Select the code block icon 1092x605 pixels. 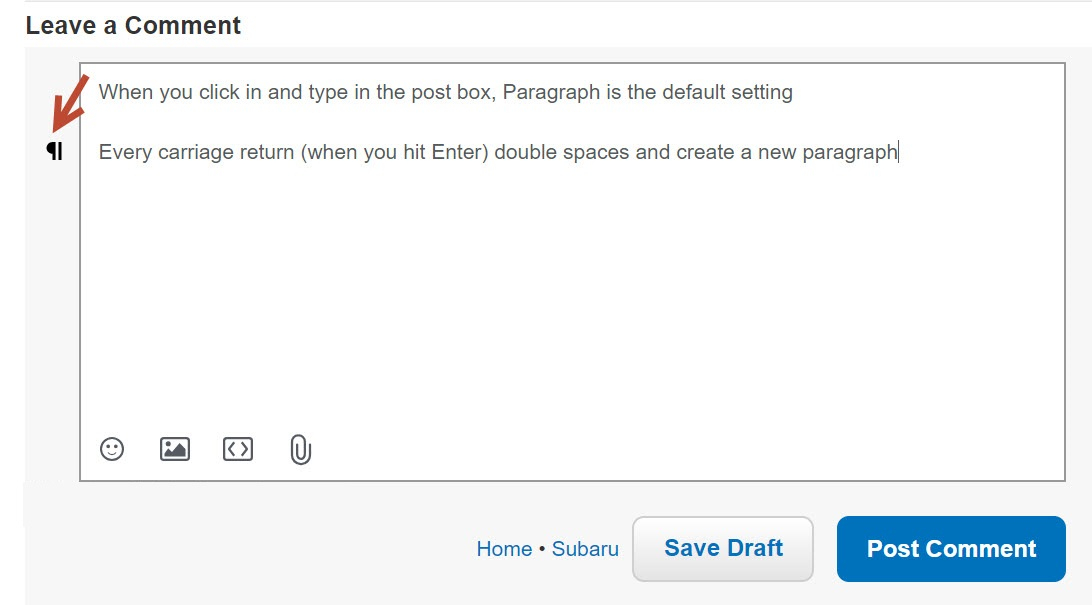[x=238, y=449]
